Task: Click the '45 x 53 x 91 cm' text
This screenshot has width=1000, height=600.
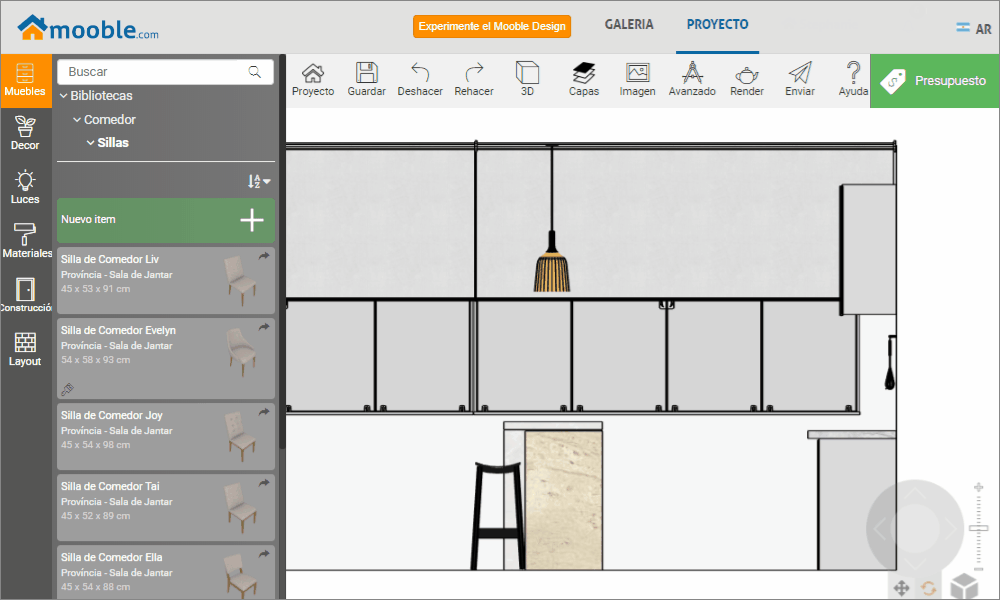Action: [x=96, y=289]
